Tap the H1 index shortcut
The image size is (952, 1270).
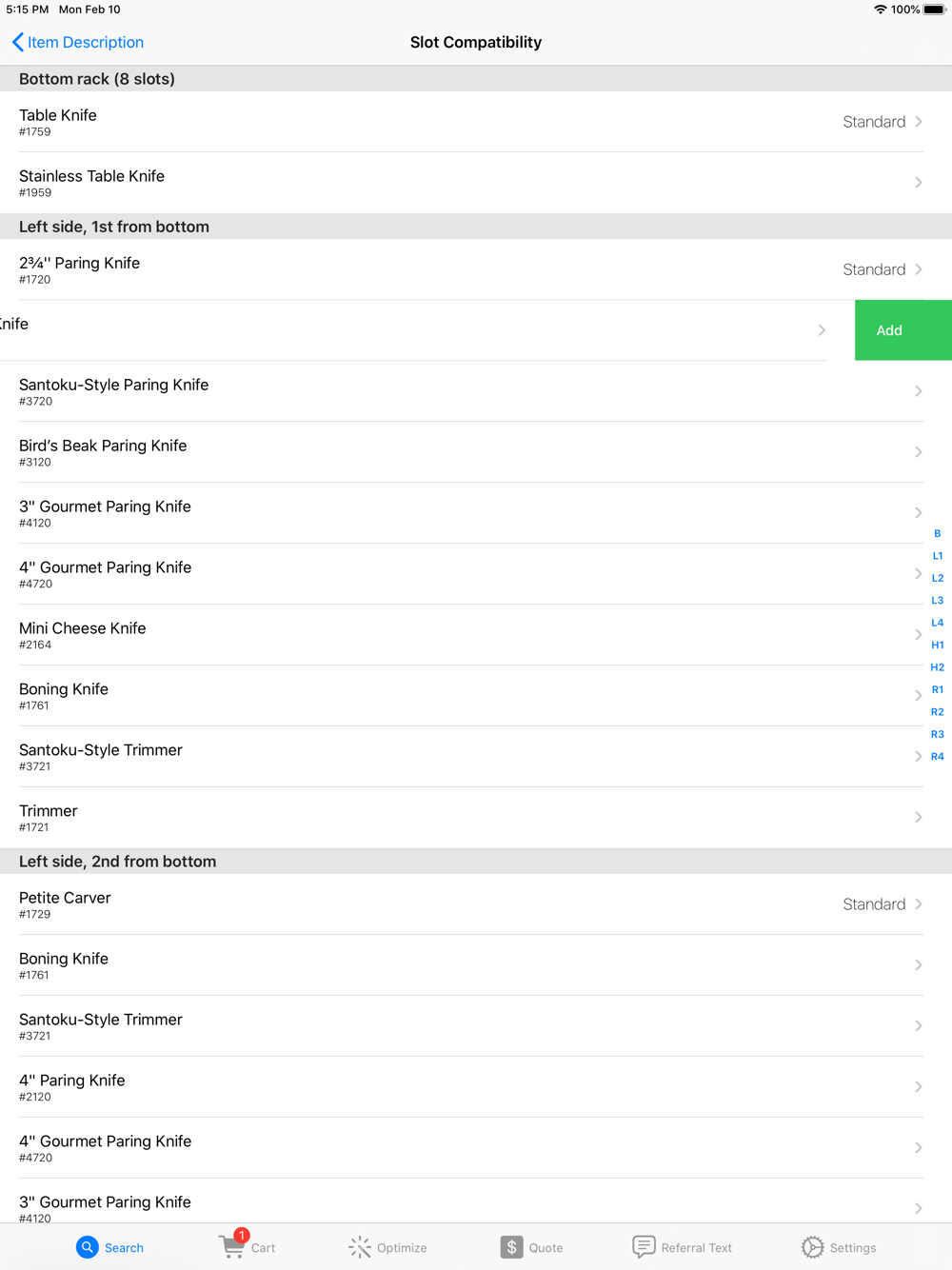tap(938, 645)
